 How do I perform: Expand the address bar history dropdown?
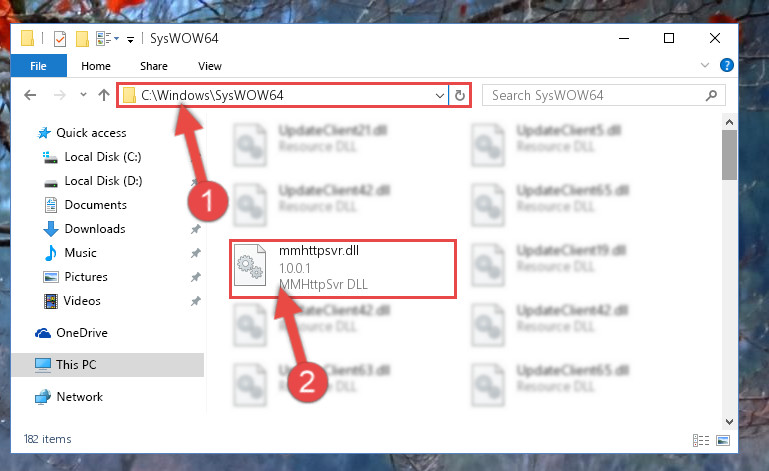pos(440,96)
